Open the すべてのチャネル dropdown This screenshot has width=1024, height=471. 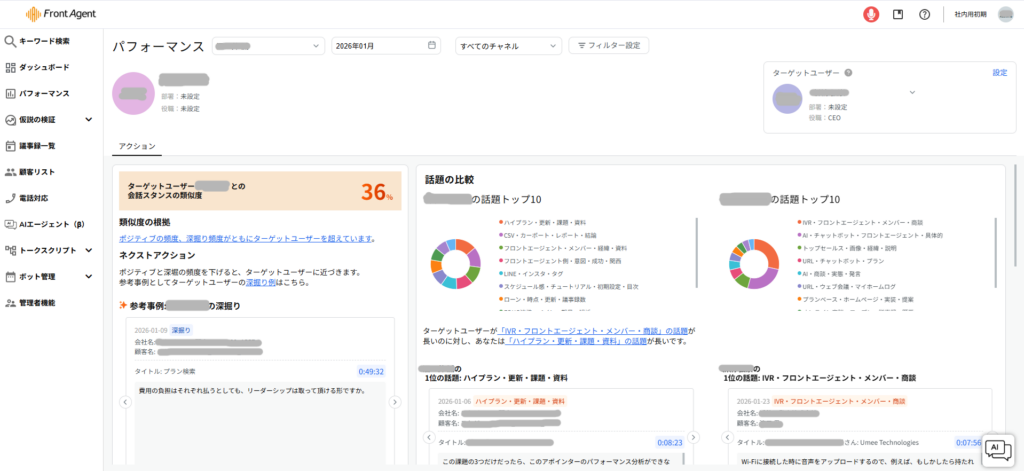coord(509,45)
